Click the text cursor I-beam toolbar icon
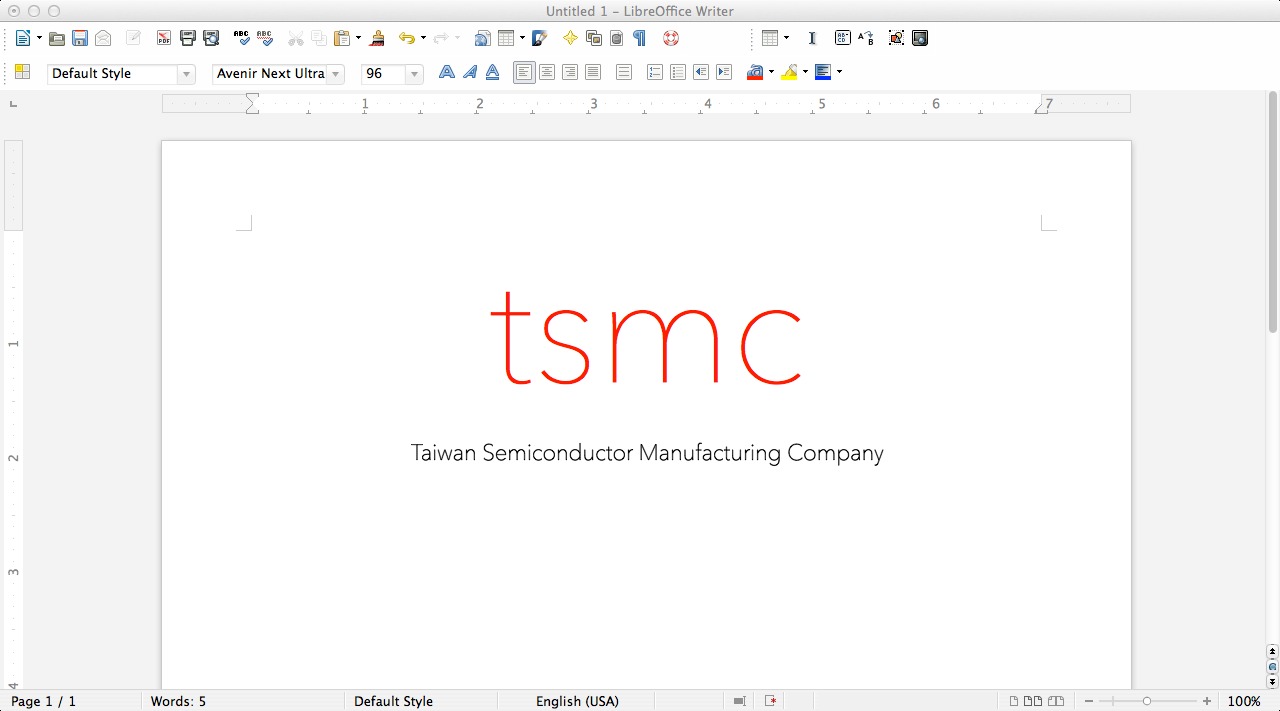This screenshot has width=1280, height=711. 812,38
